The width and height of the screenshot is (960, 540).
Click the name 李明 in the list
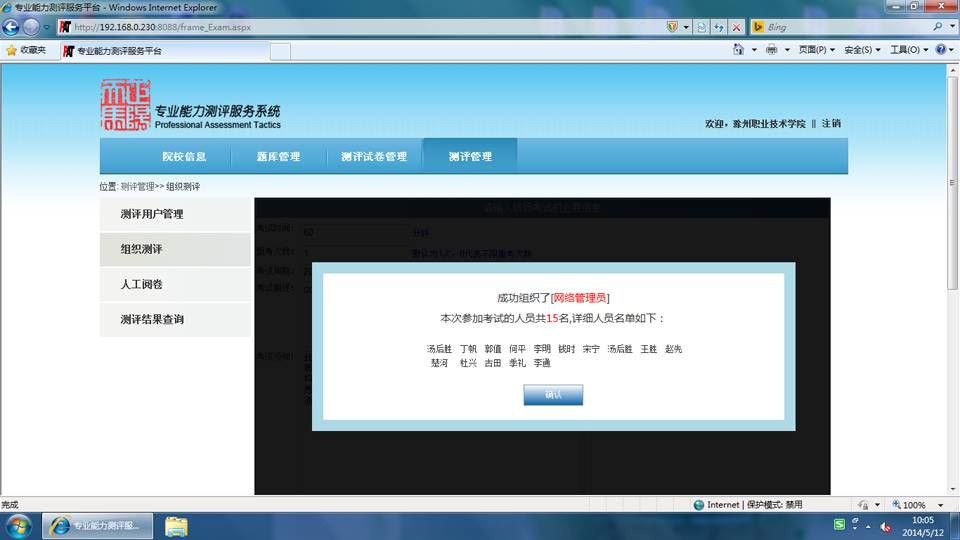(x=542, y=349)
